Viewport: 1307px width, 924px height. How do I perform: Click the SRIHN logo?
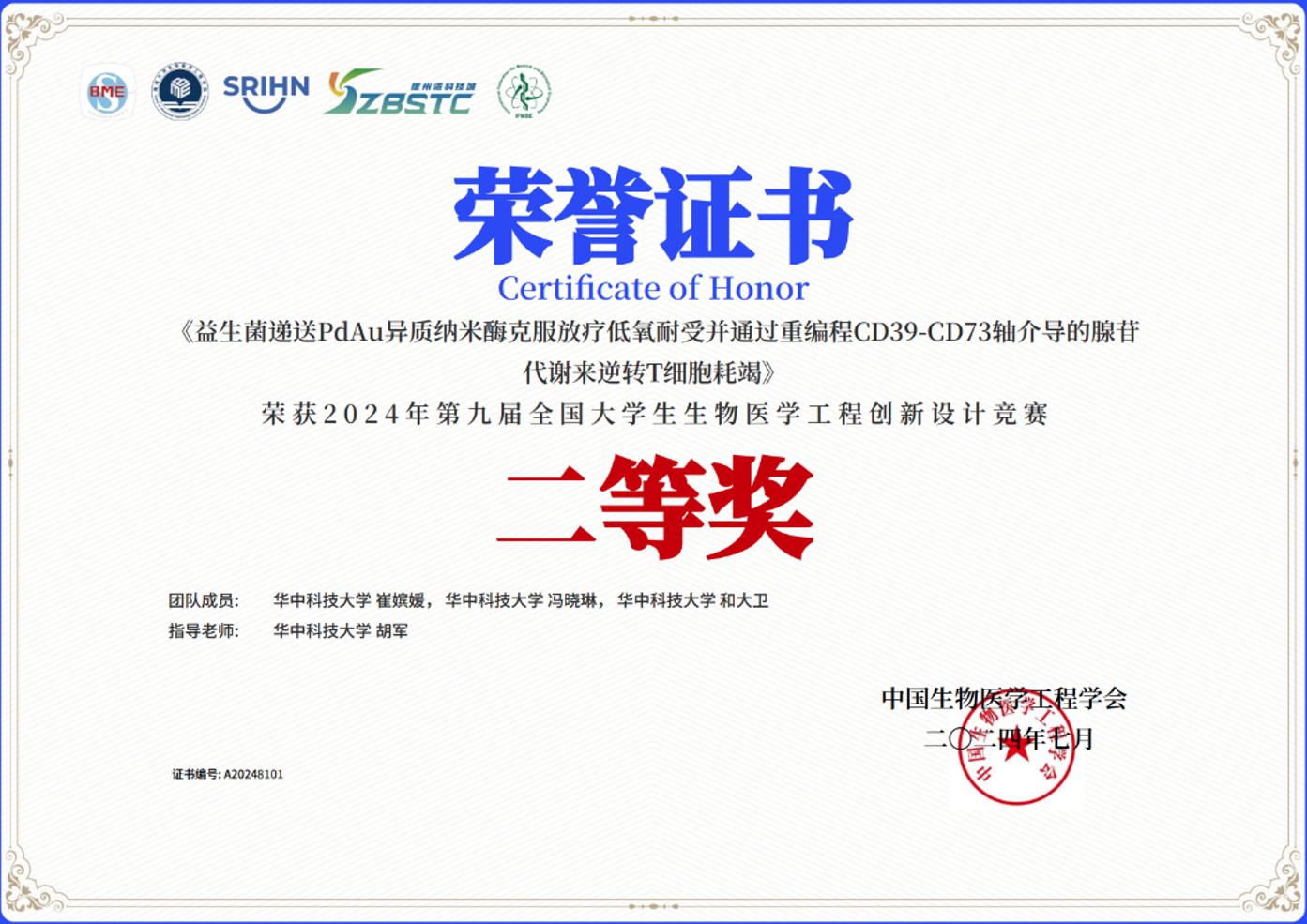(x=266, y=93)
